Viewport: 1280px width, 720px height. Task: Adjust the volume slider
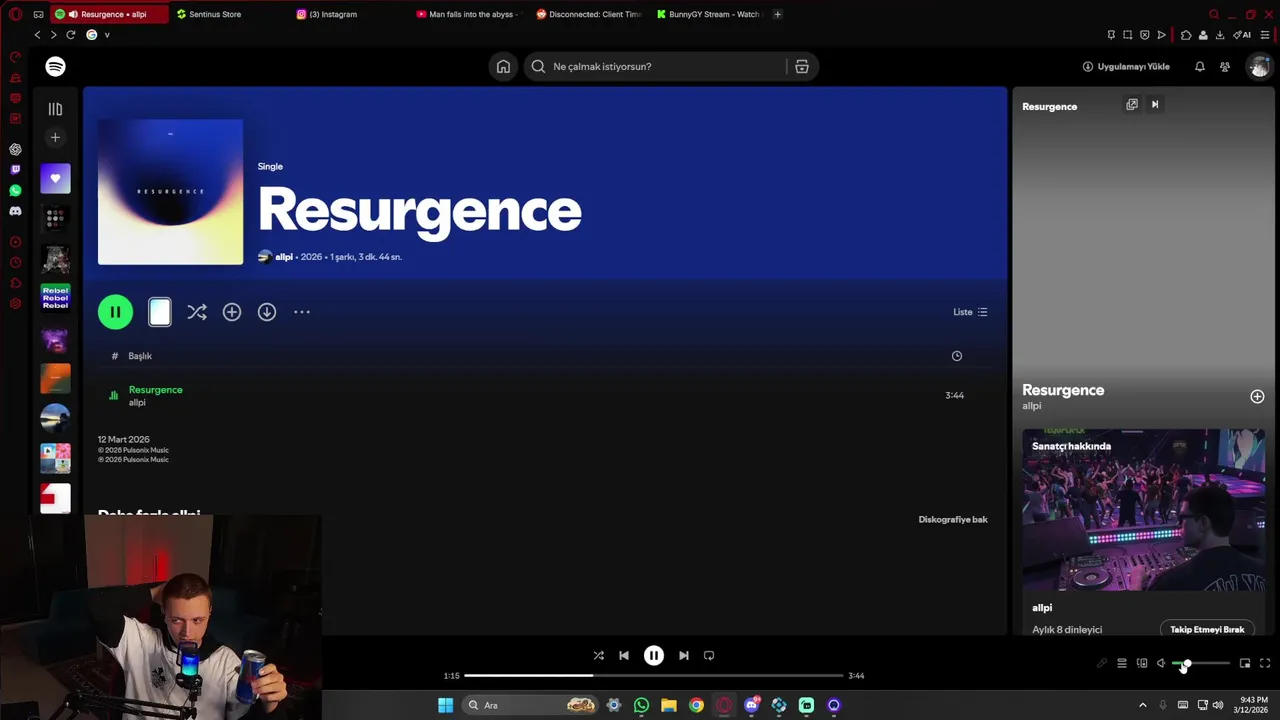[x=1200, y=663]
